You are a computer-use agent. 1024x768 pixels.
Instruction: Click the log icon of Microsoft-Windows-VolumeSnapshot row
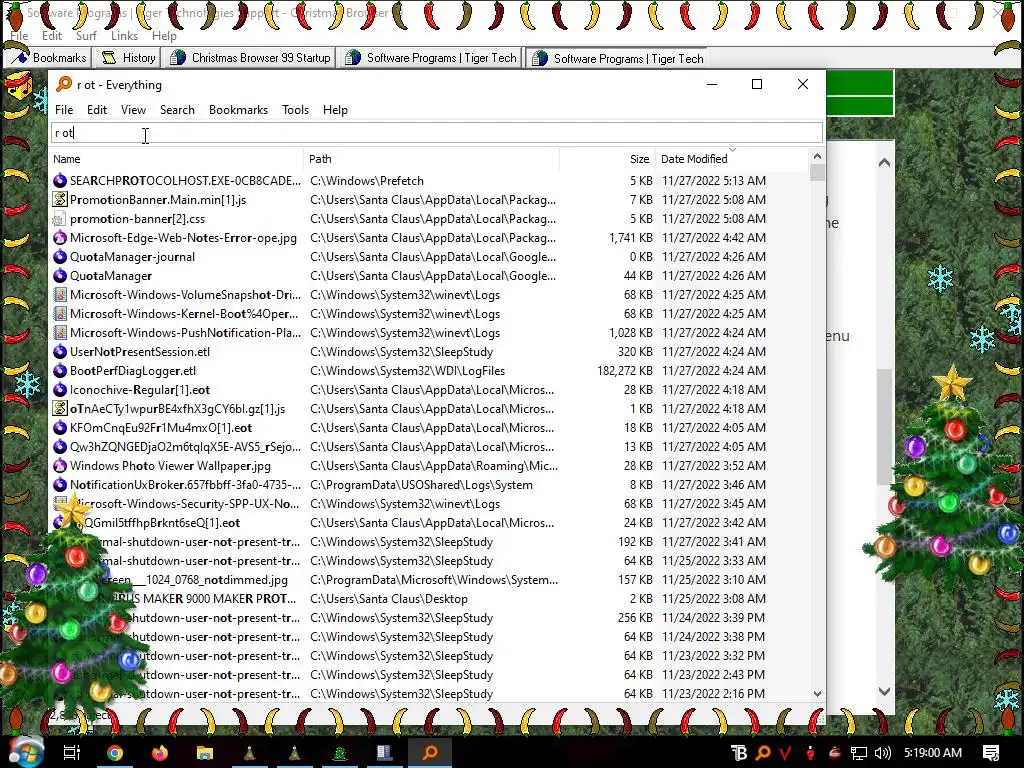[60, 295]
